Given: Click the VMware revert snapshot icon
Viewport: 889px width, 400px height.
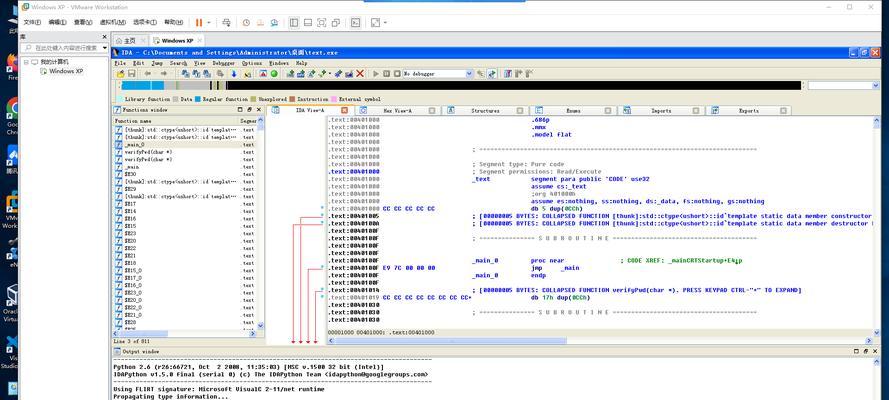Looking at the screenshot, I should [260, 23].
